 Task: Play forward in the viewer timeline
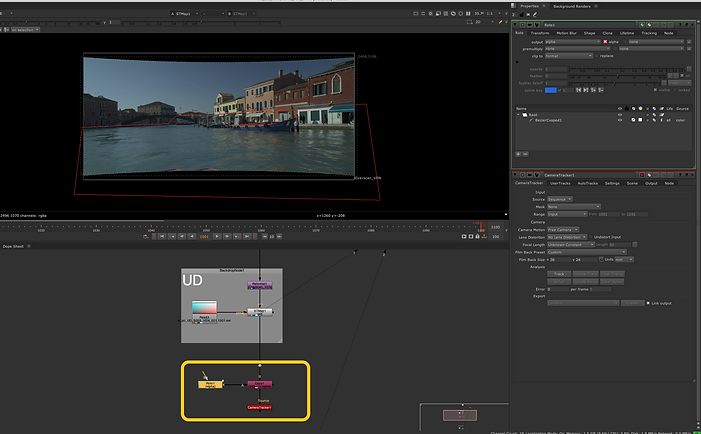click(217, 236)
